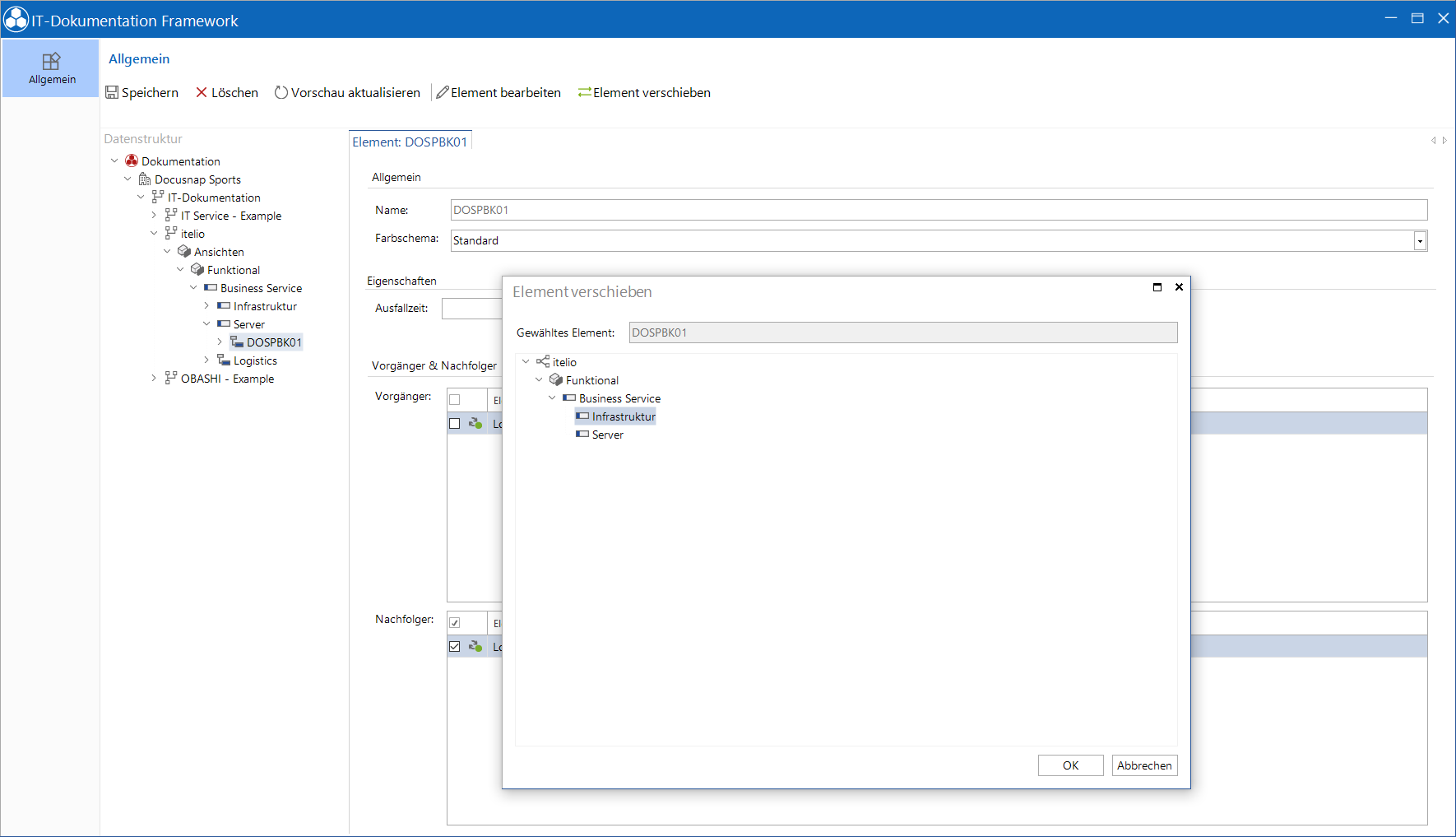Expand the IT Service - Example node

154,215
